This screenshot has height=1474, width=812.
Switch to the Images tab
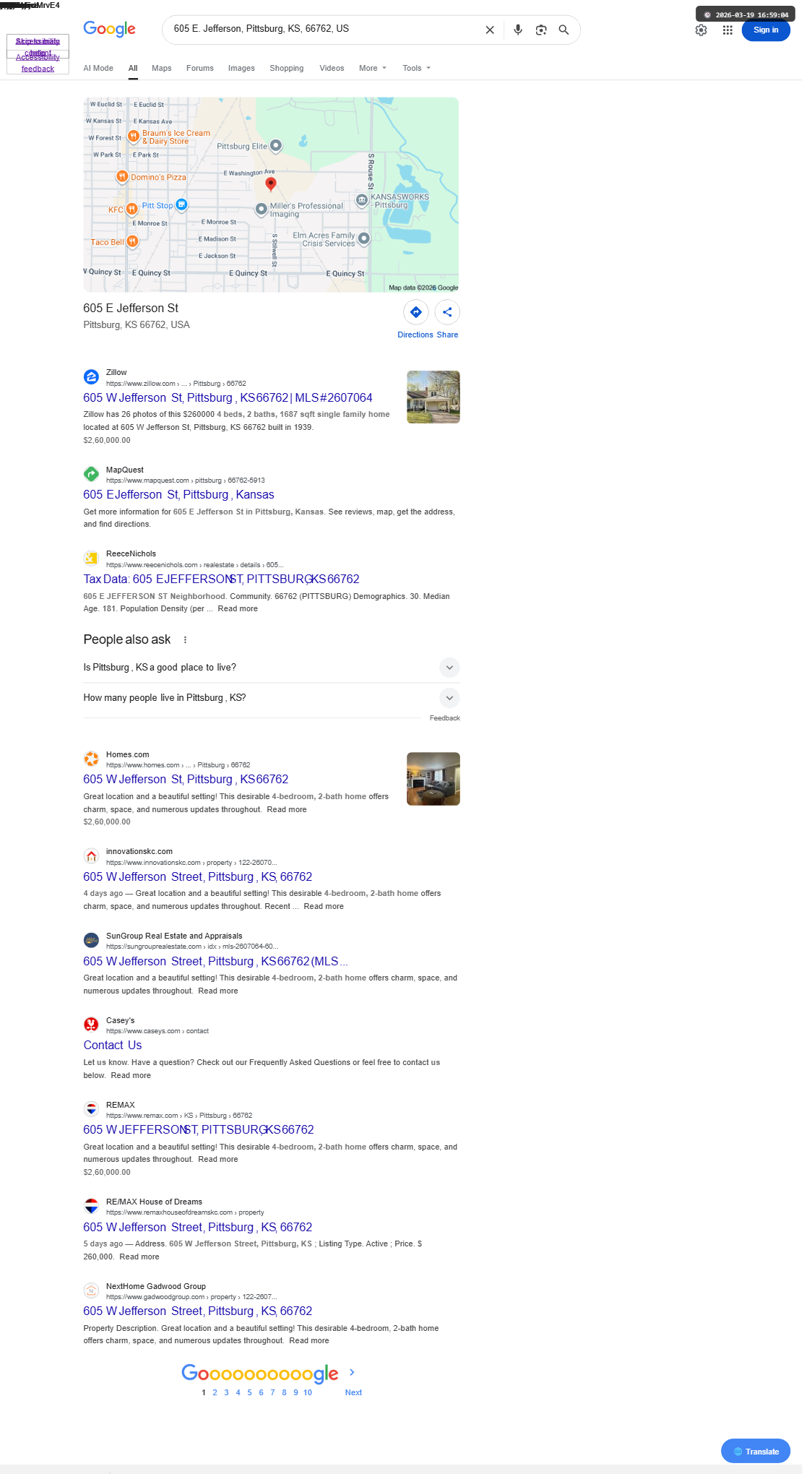click(x=241, y=68)
